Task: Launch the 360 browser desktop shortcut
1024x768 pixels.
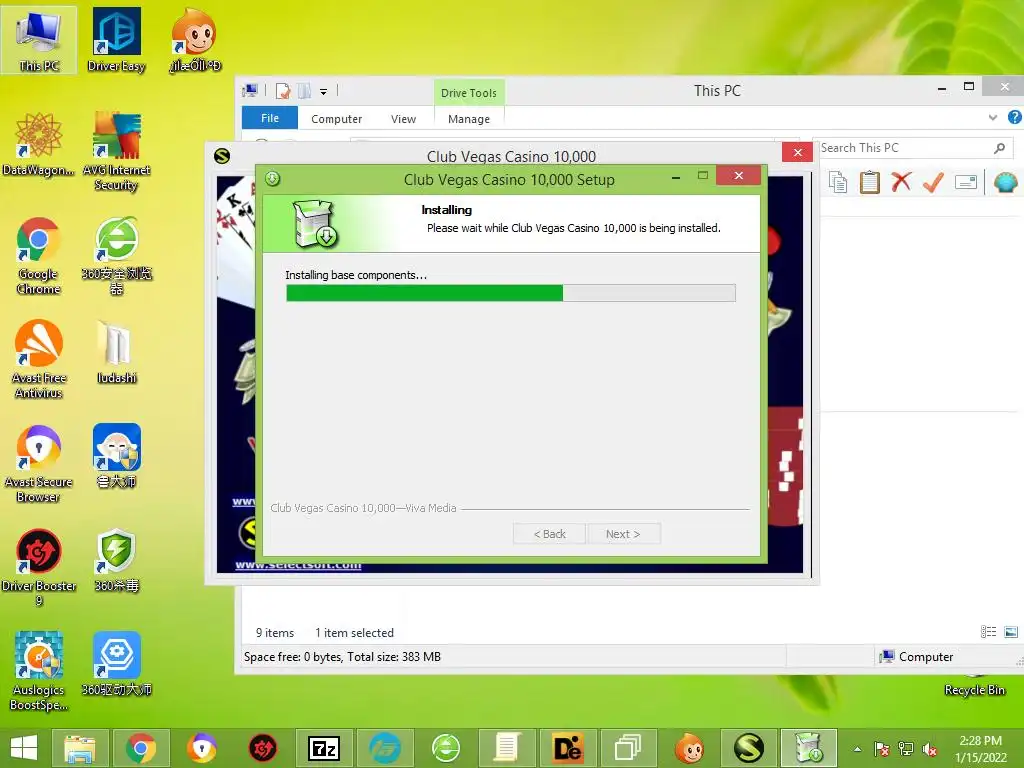Action: pos(116,255)
